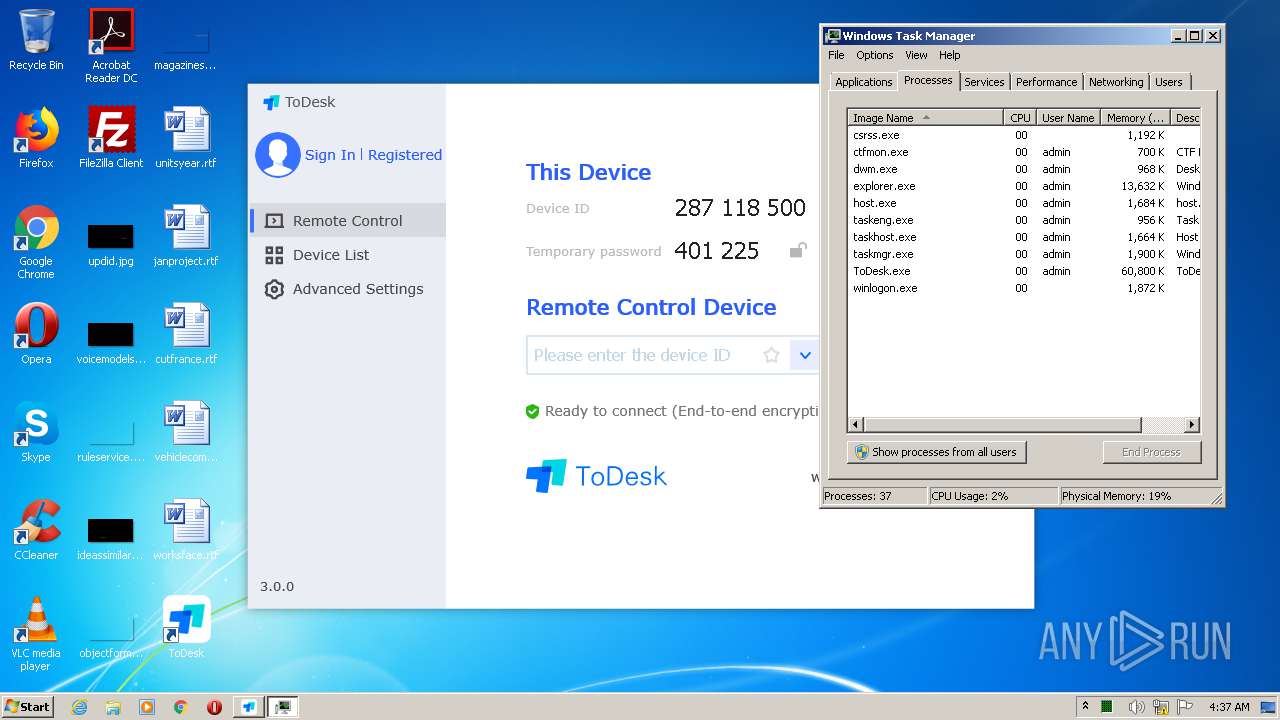Select the temporary password 401 225
The width and height of the screenshot is (1280, 720).
(717, 251)
